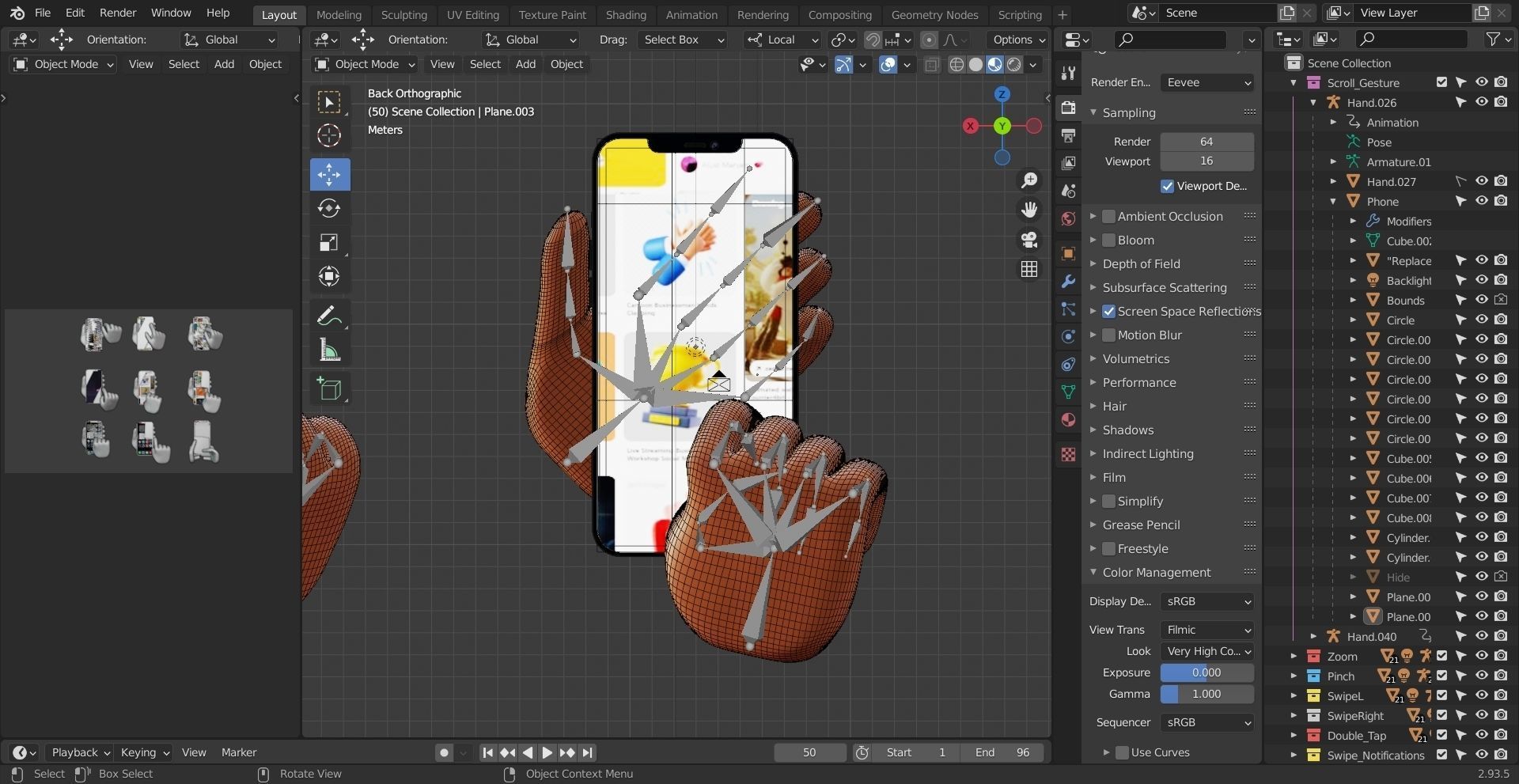Click the pan hand viewport icon

click(1029, 210)
